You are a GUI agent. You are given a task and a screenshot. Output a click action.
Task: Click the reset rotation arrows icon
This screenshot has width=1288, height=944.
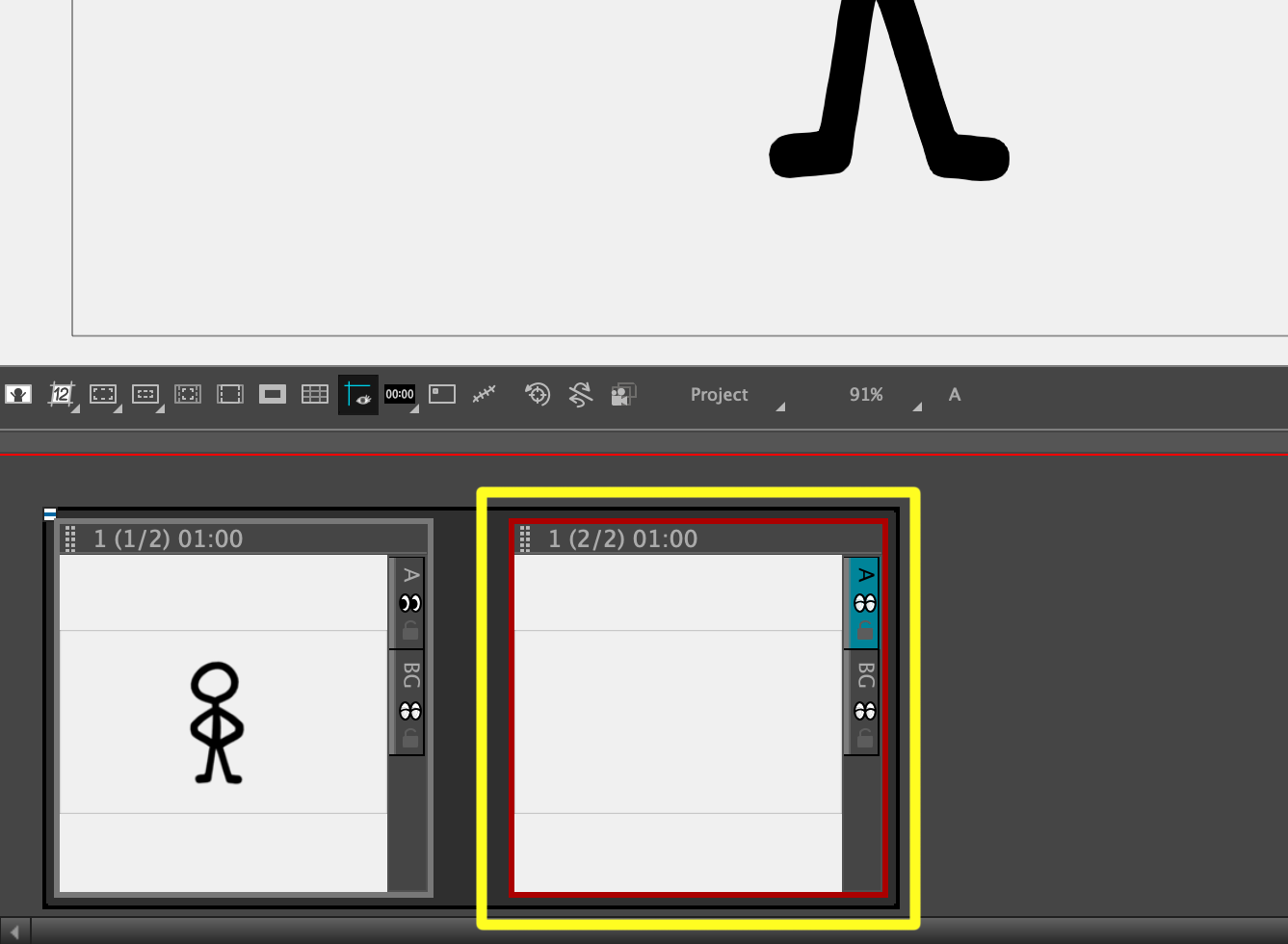pos(580,394)
